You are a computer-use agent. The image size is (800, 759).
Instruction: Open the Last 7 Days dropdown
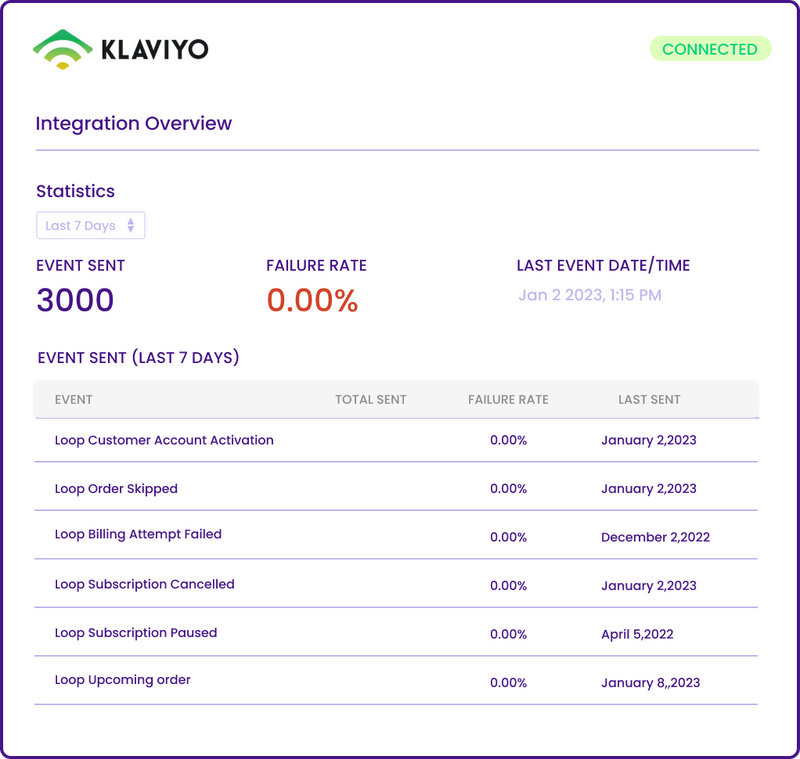click(91, 225)
